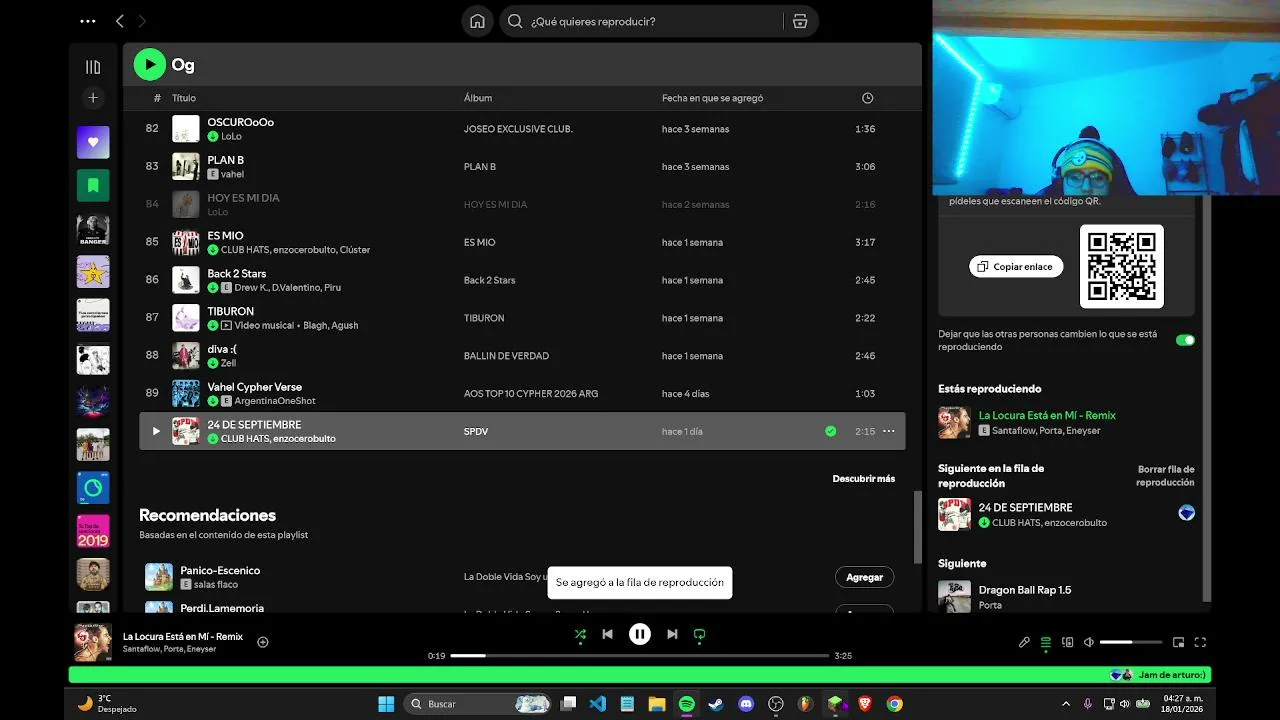Open the Spotify three-dot app menu

click(88, 21)
